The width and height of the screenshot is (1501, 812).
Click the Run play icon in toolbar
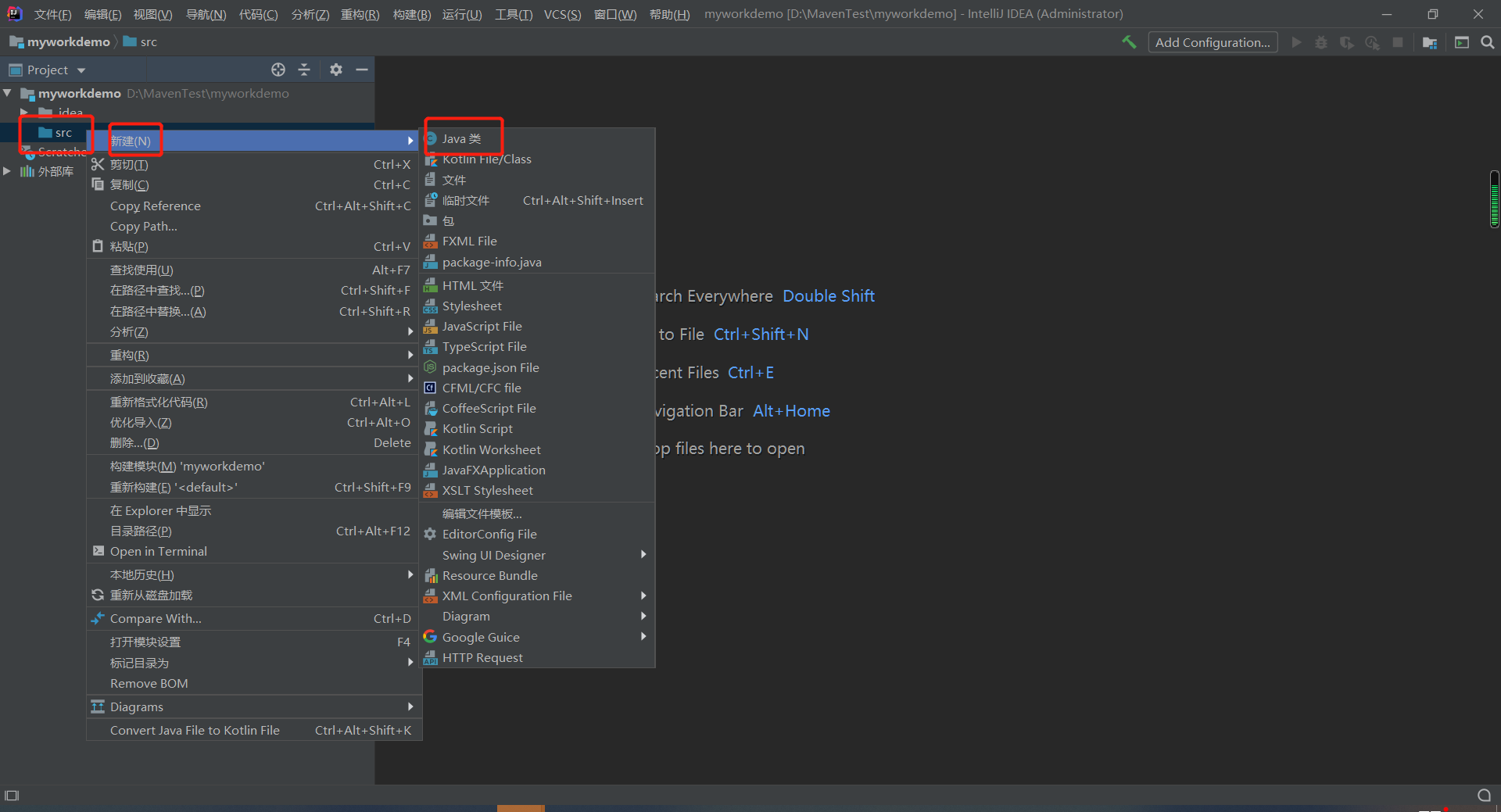[x=1297, y=42]
